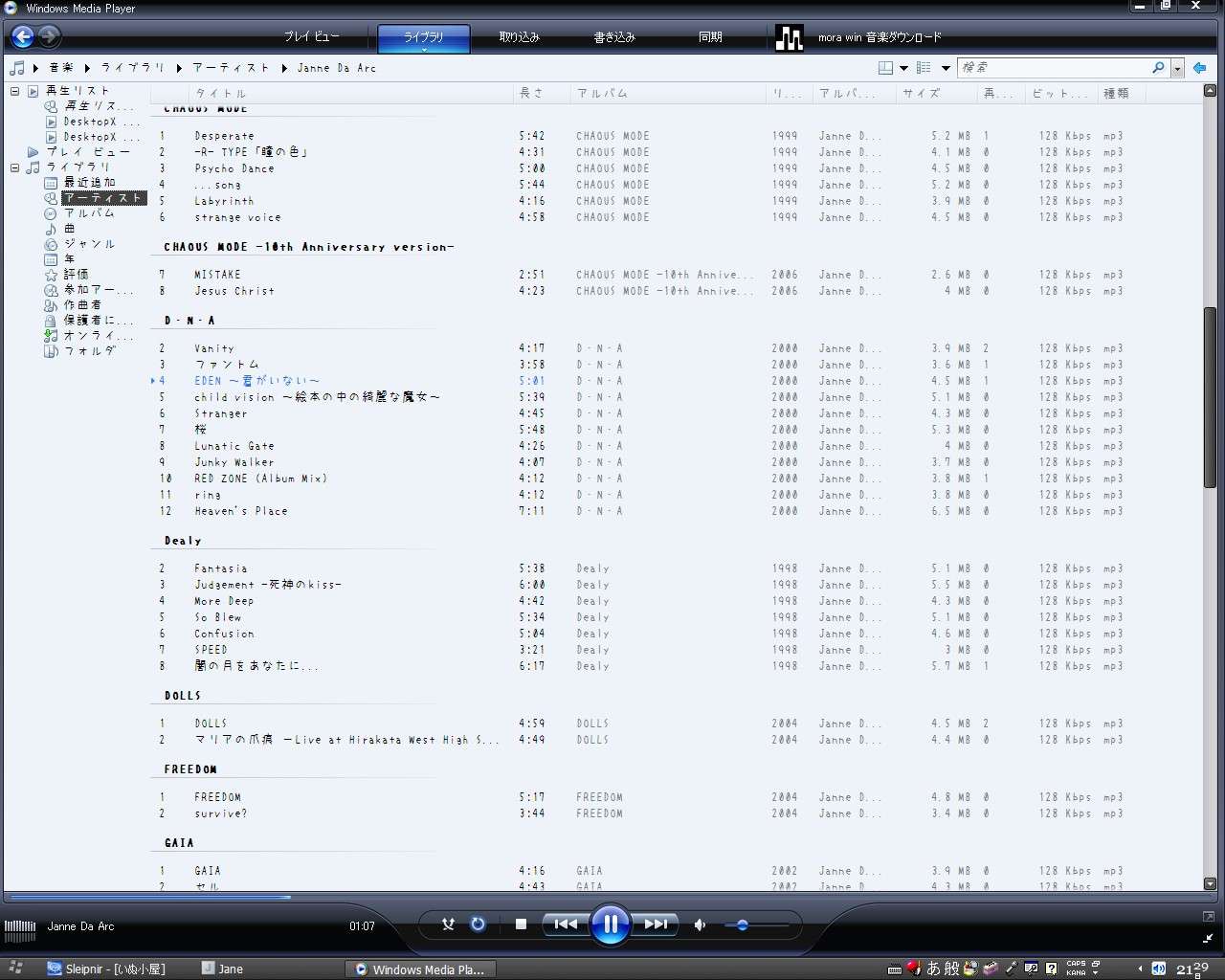Open the プレイ ビュー tab
The image size is (1225, 980).
coord(311,37)
